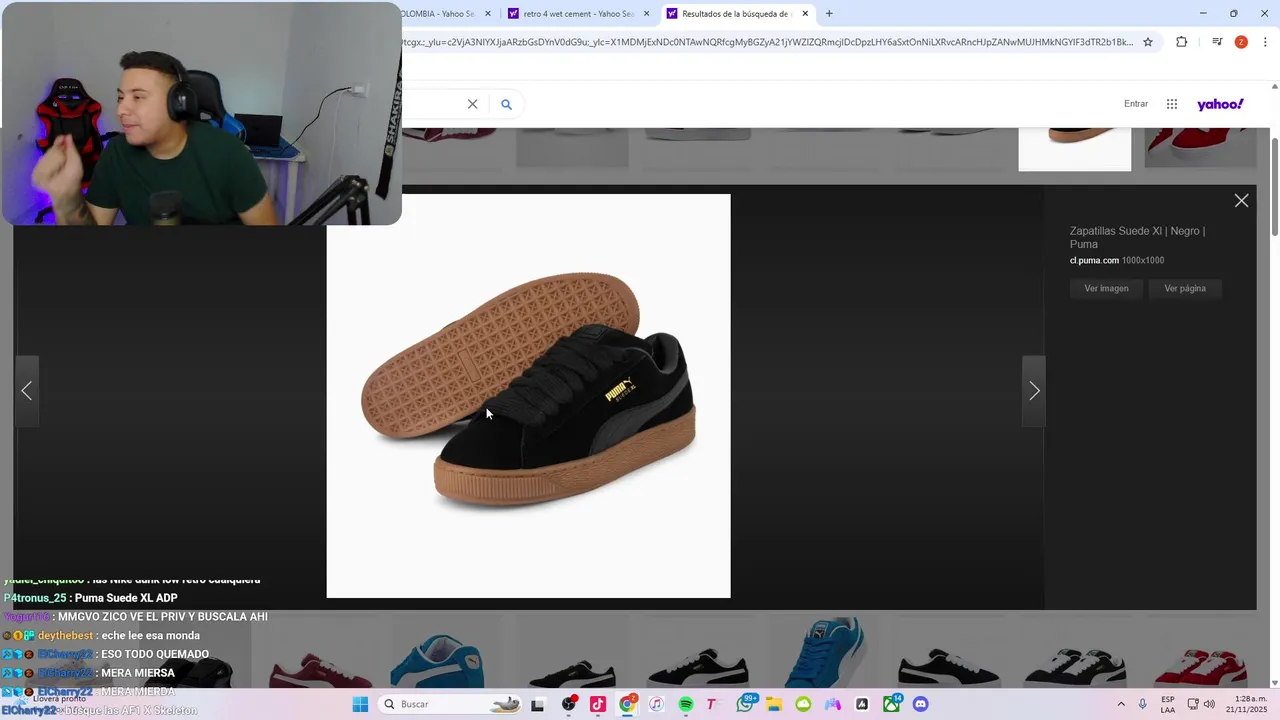
Task: Show hidden system tray icons
Action: [1121, 704]
